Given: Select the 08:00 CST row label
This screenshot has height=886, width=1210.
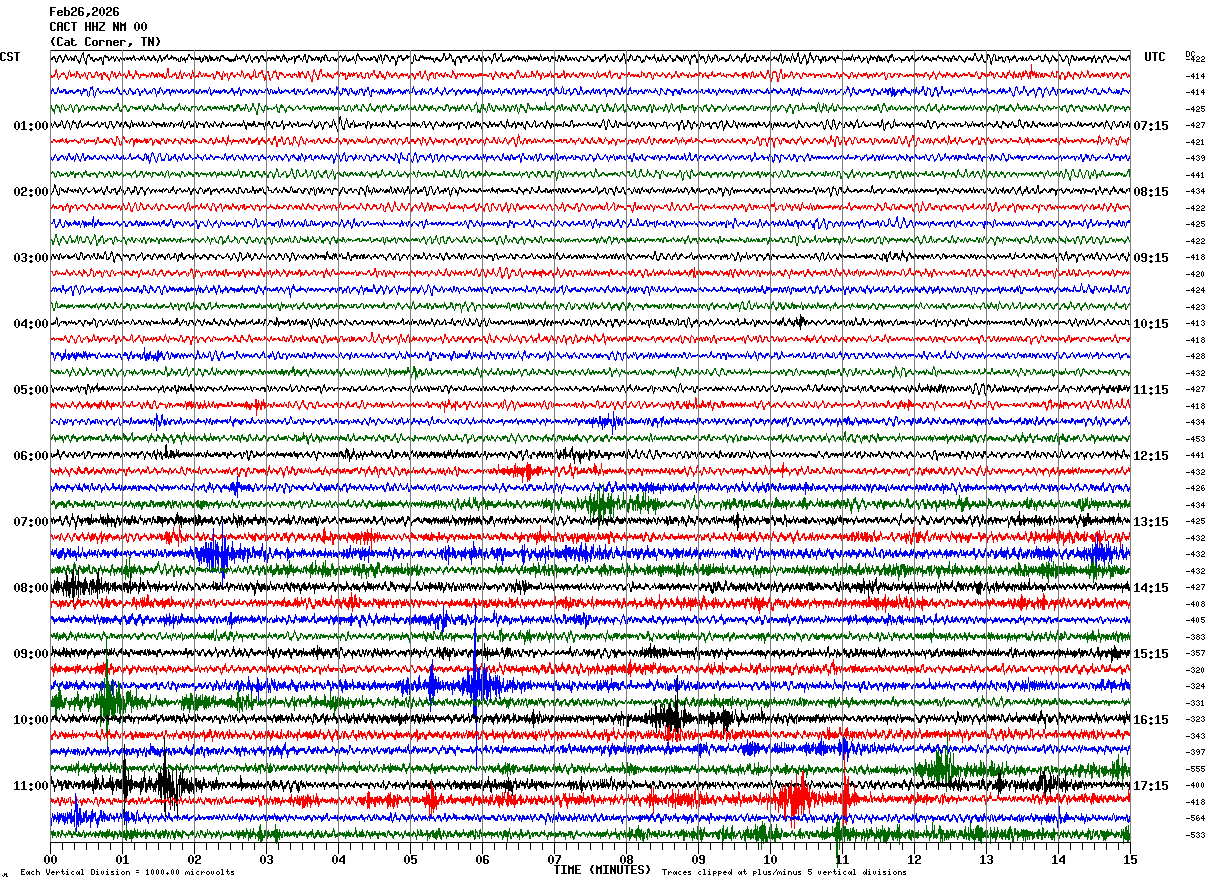Looking at the screenshot, I should (30, 588).
